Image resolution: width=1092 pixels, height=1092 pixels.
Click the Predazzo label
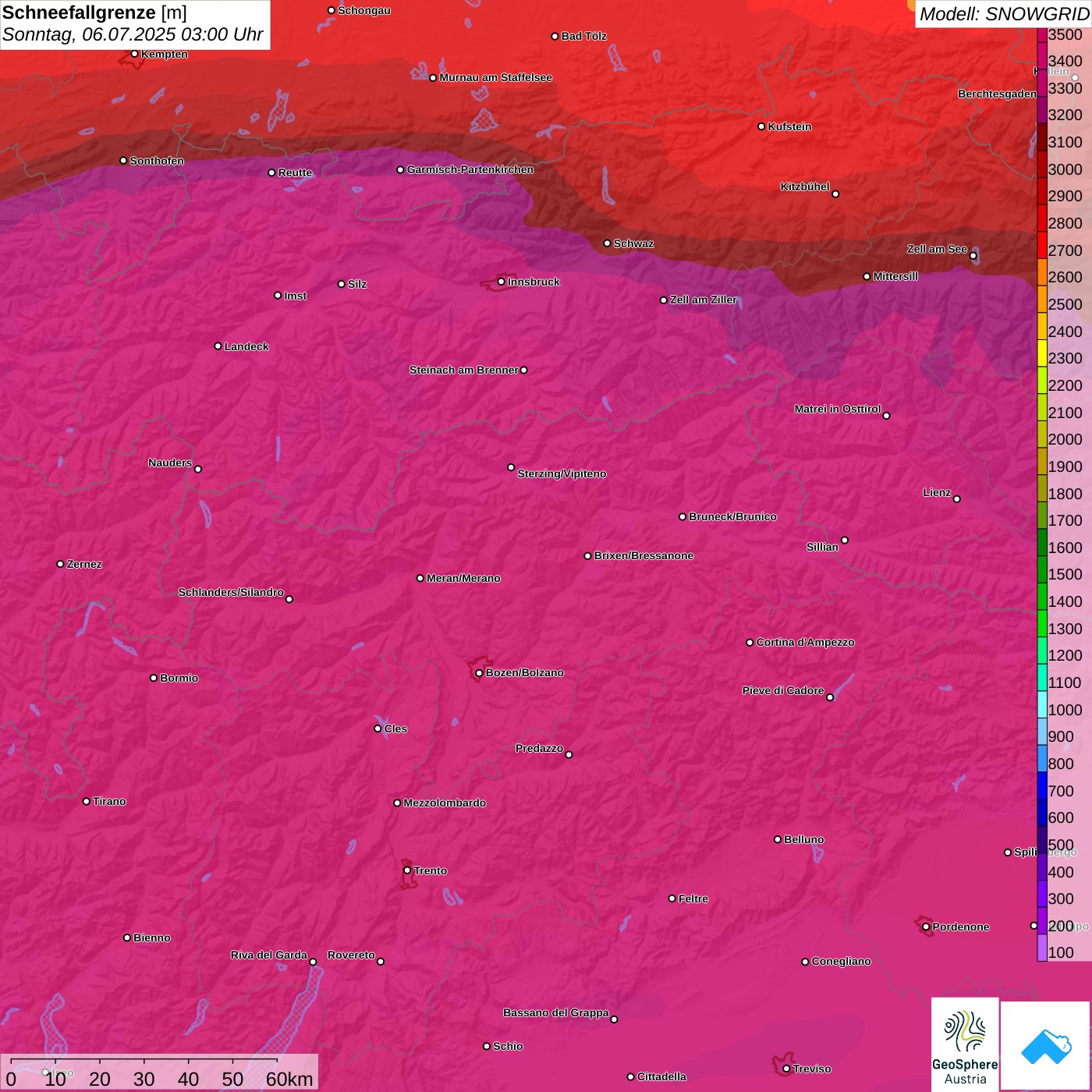point(539,749)
